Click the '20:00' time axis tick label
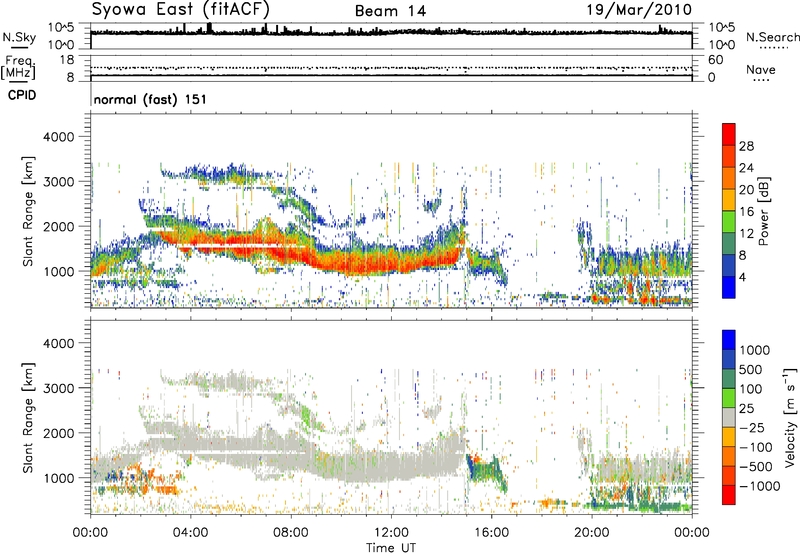This screenshot has width=800, height=554. pos(592,533)
